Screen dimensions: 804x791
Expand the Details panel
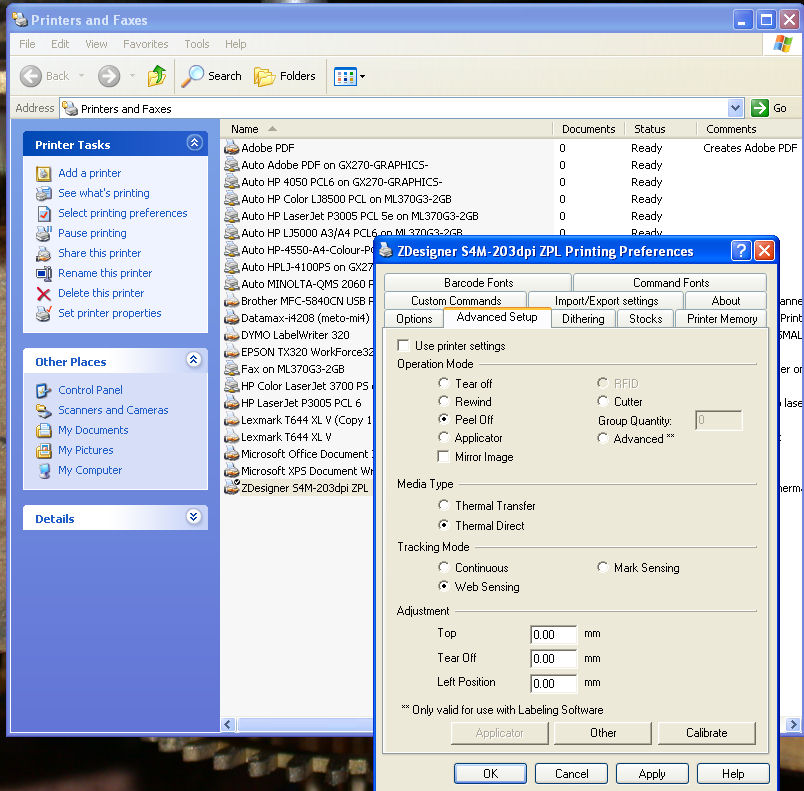[193, 517]
